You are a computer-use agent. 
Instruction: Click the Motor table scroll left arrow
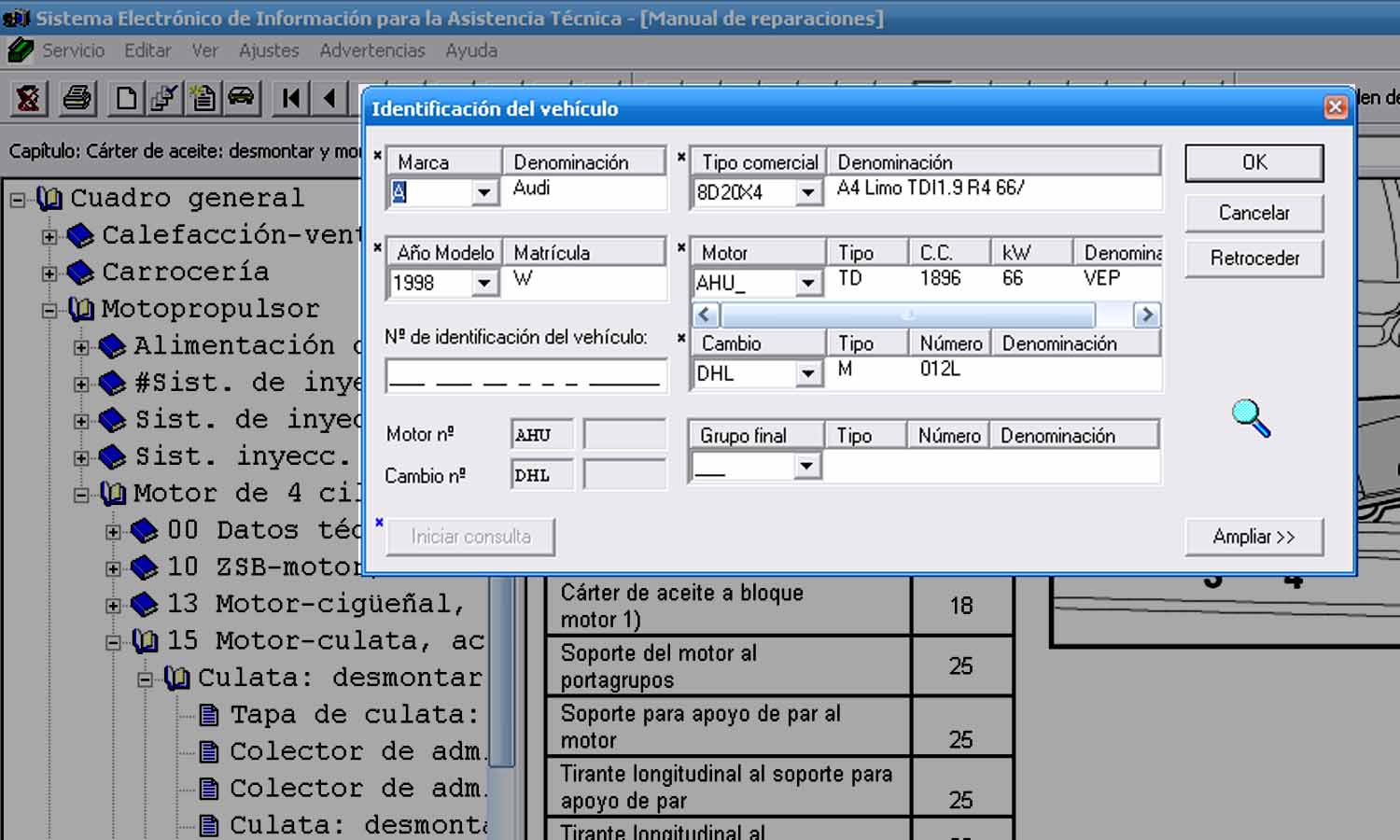[705, 315]
